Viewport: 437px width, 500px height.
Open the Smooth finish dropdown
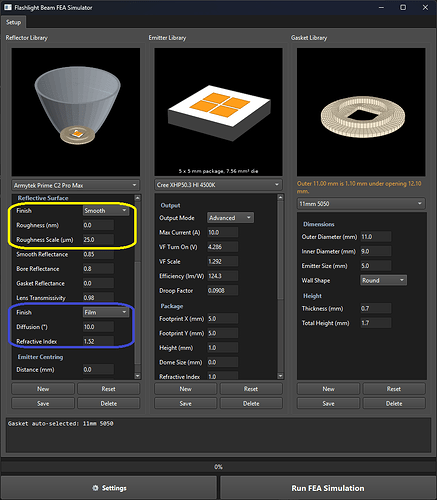coord(106,211)
